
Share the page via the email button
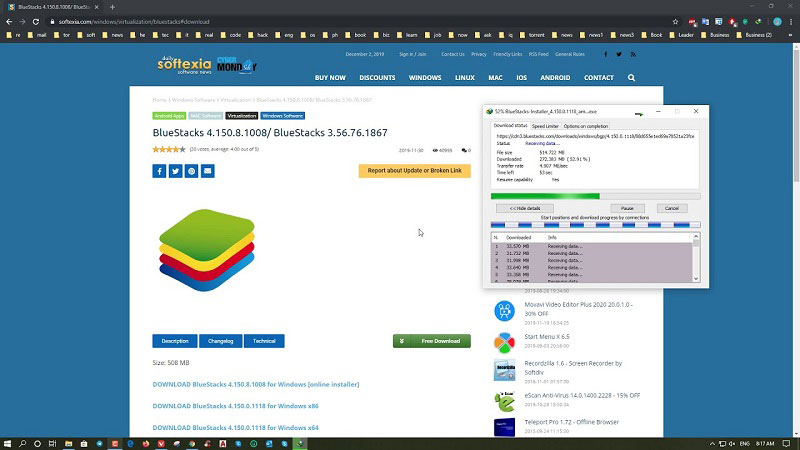click(208, 171)
